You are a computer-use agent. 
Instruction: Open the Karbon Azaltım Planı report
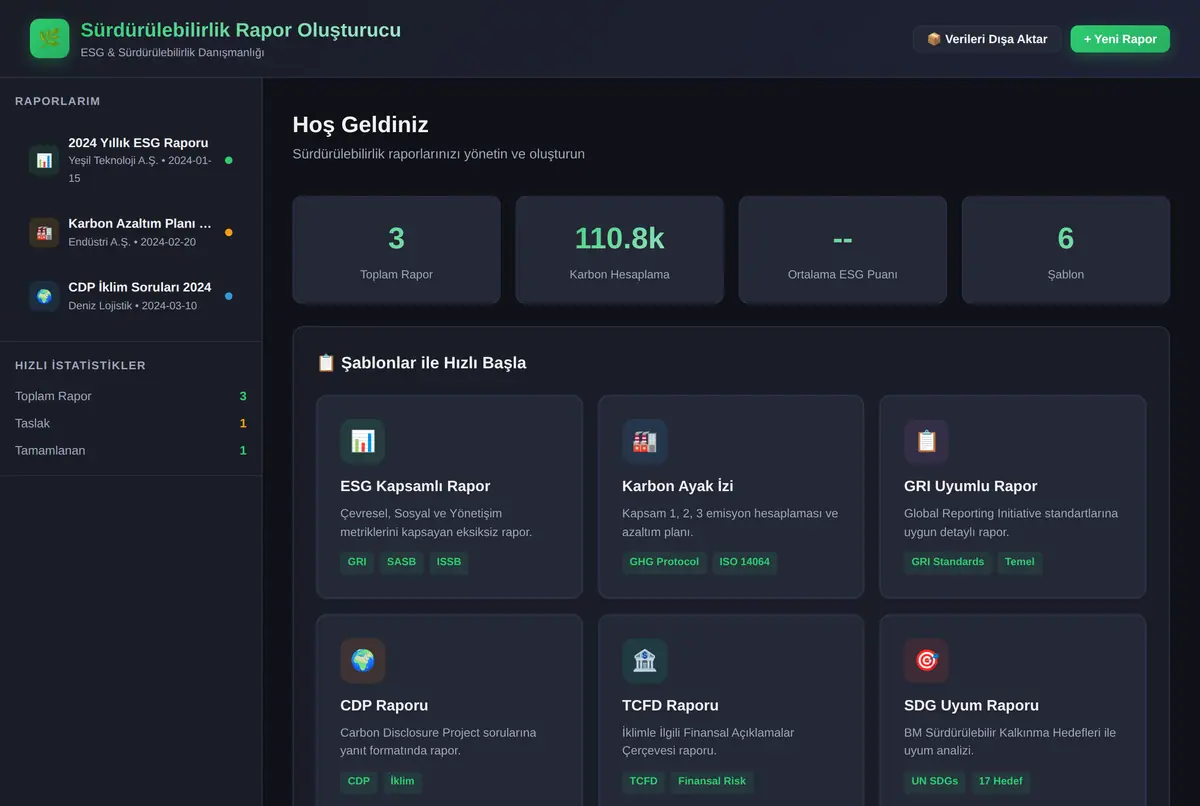(131, 232)
